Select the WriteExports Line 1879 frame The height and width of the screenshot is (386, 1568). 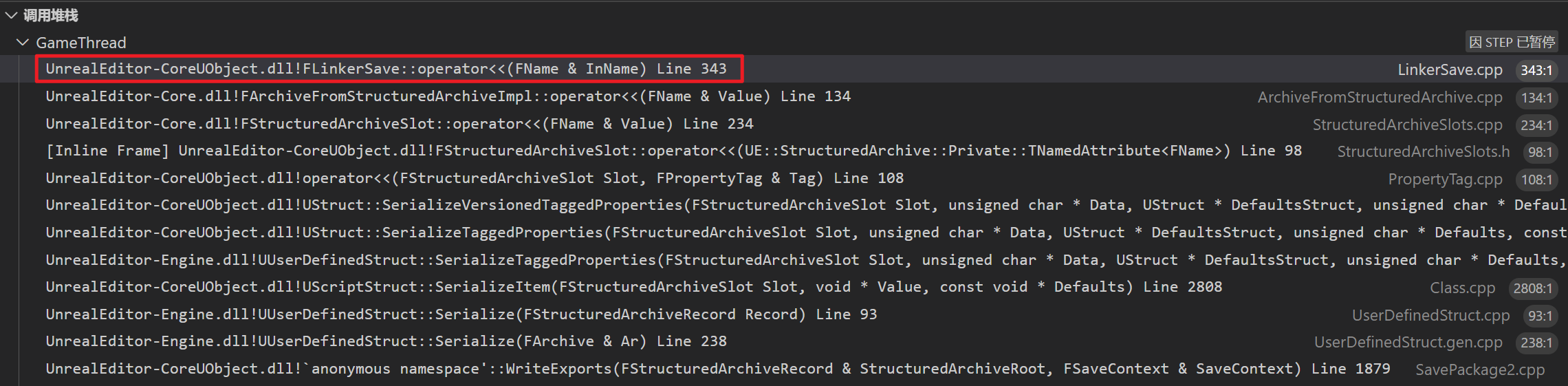[715, 369]
